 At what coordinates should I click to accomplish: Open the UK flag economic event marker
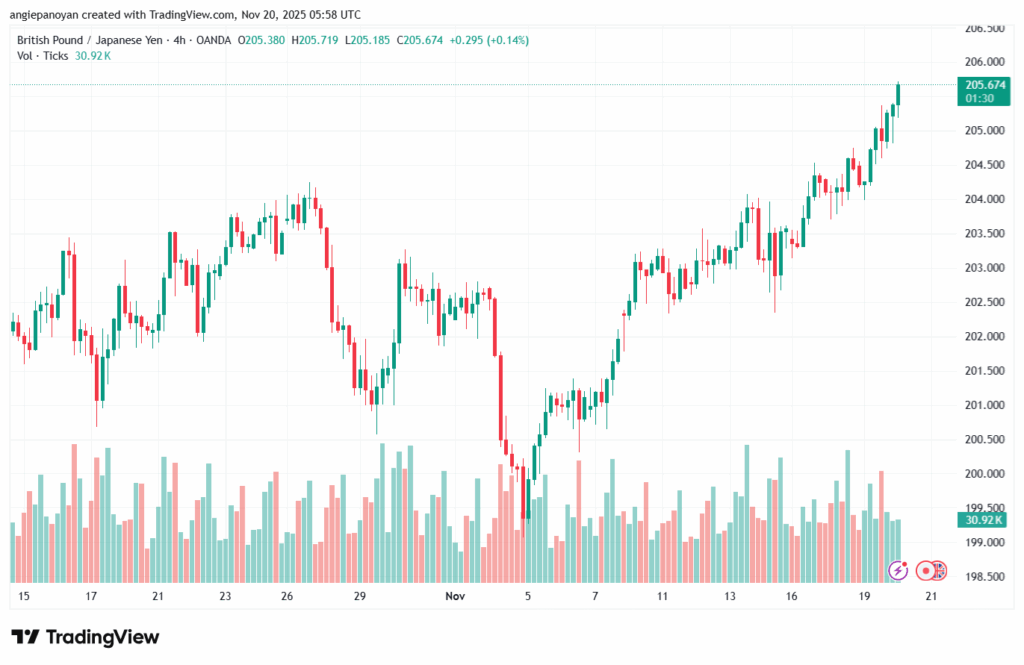click(940, 570)
